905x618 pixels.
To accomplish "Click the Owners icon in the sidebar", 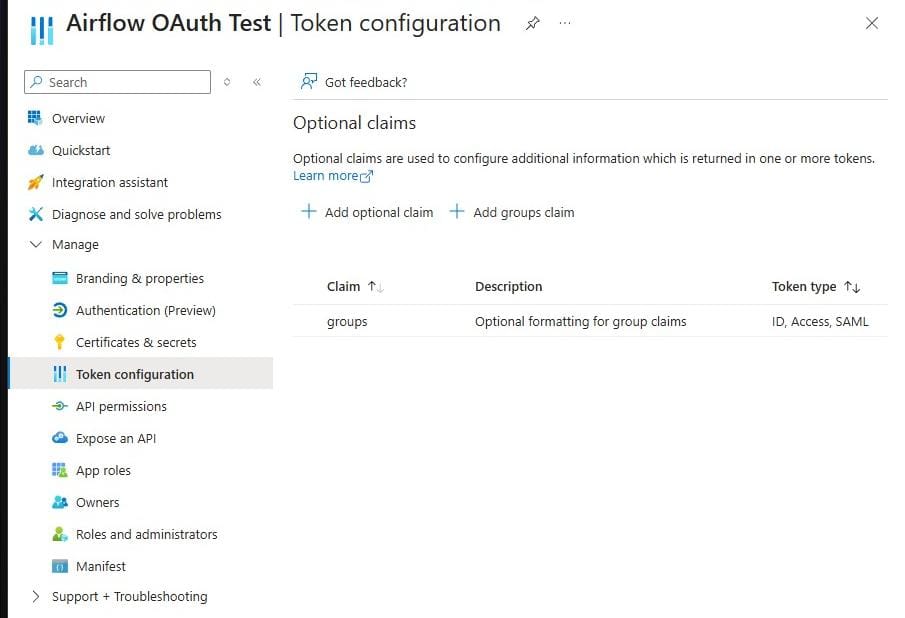I will pos(61,502).
